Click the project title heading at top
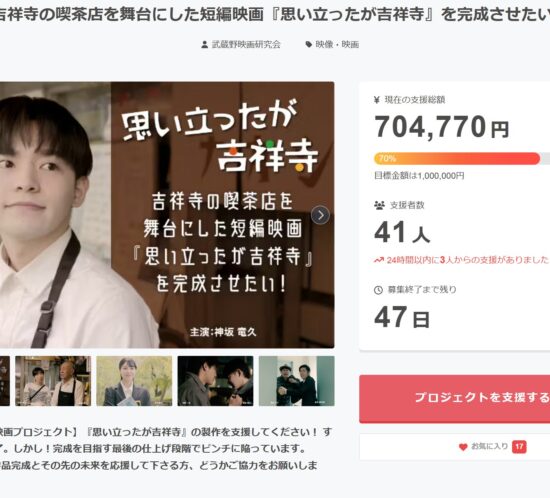Screen dimensions: 550x498 (275, 14)
